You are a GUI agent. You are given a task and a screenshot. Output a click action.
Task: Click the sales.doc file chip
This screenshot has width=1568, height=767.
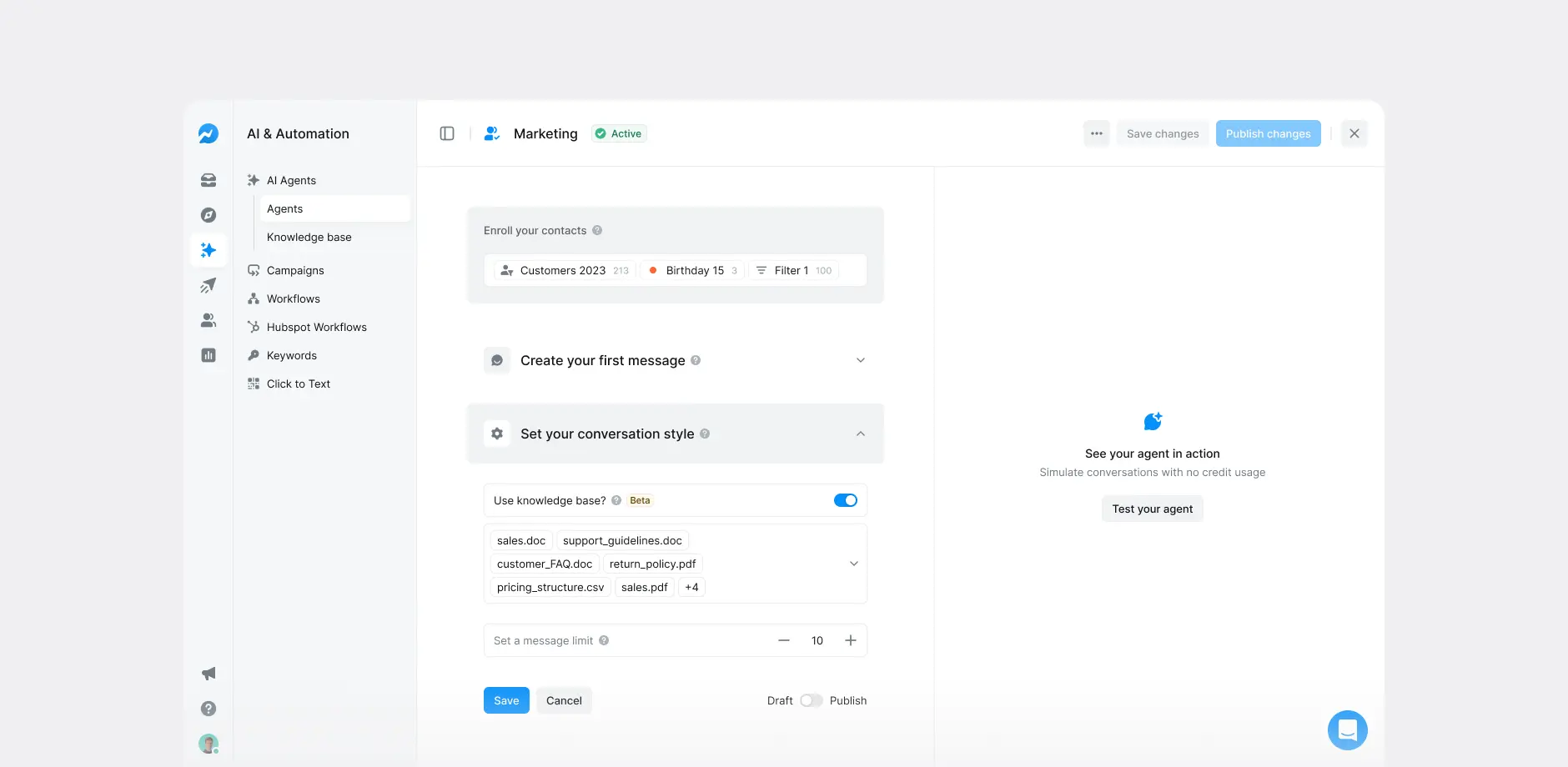click(x=521, y=540)
